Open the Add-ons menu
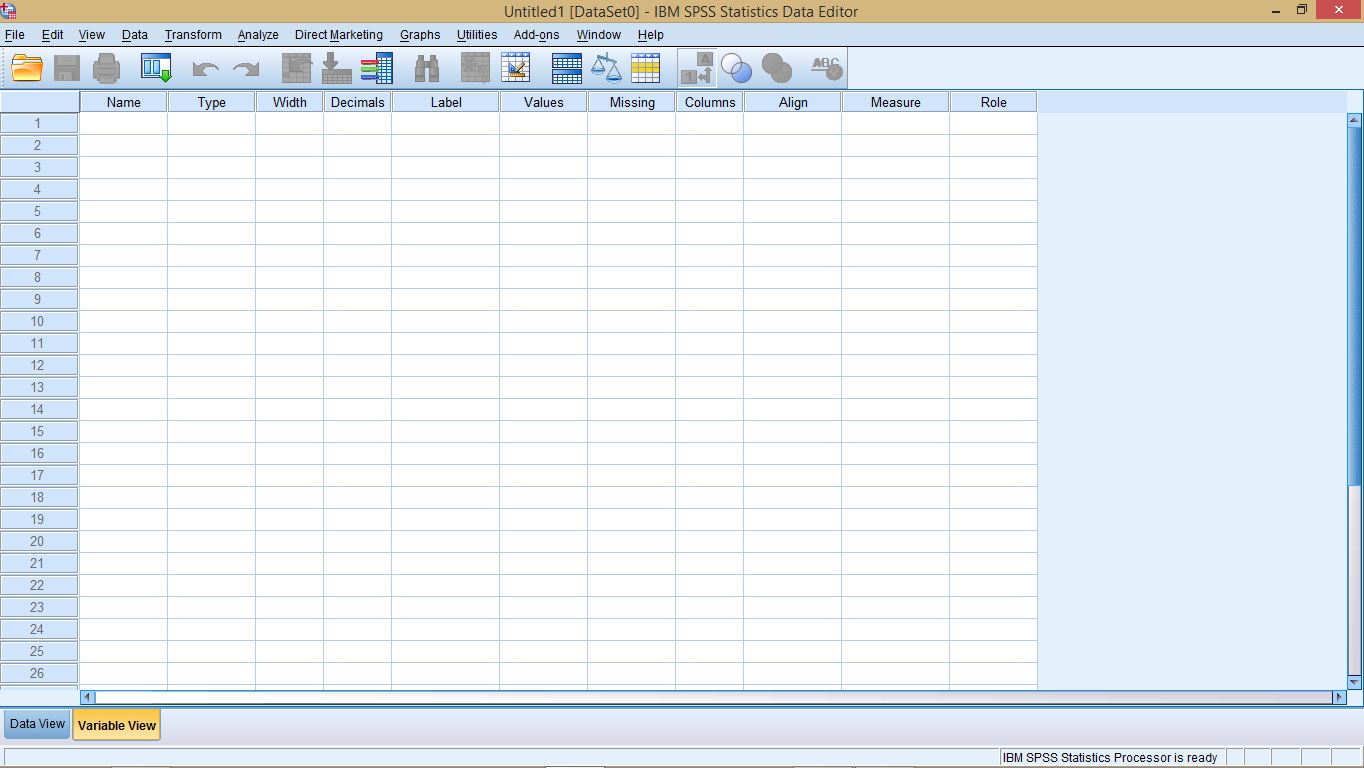This screenshot has width=1364, height=768. coord(537,35)
